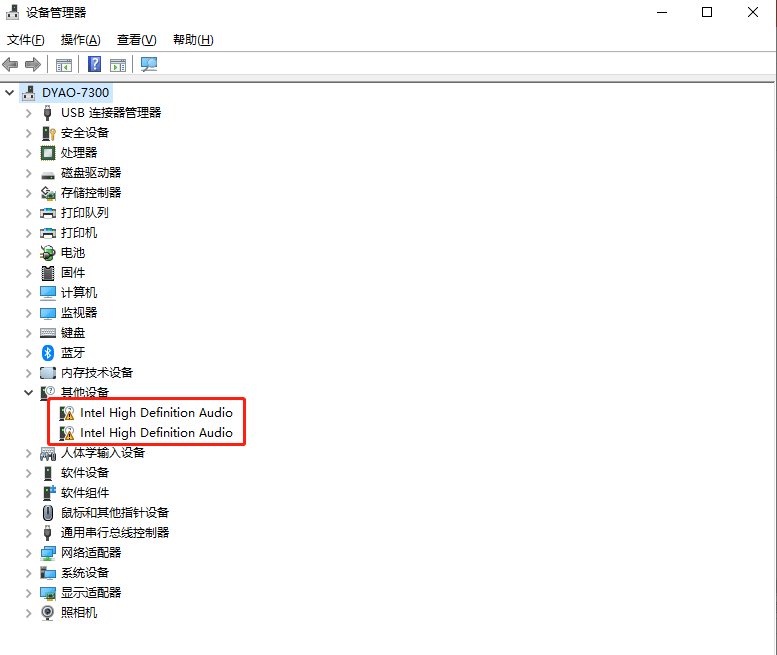The height and width of the screenshot is (655, 777).
Task: Collapse the 其他设备 category
Action: 28,393
